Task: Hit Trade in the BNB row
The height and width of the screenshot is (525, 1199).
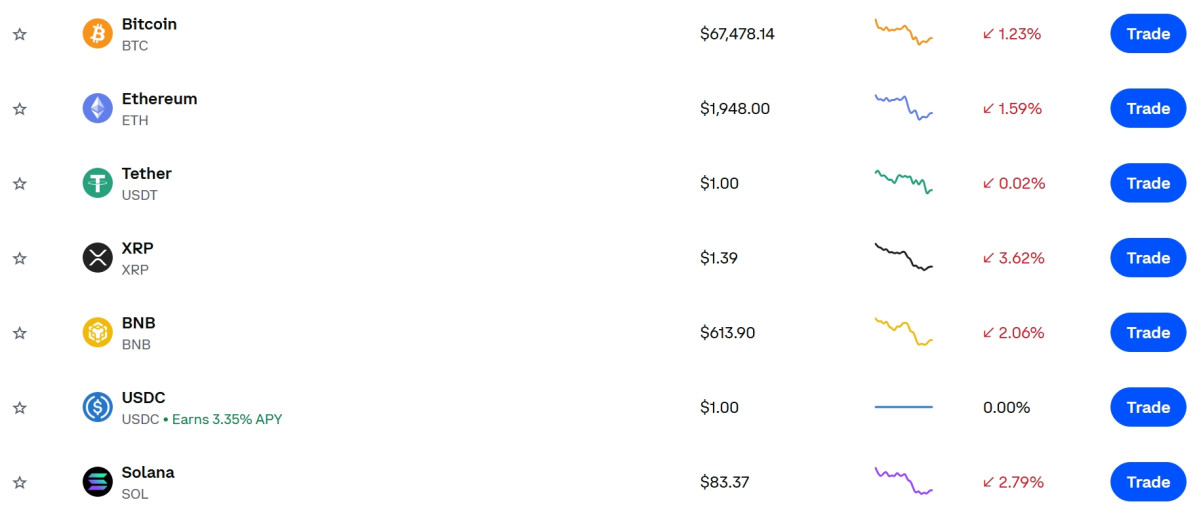Action: tap(1148, 333)
